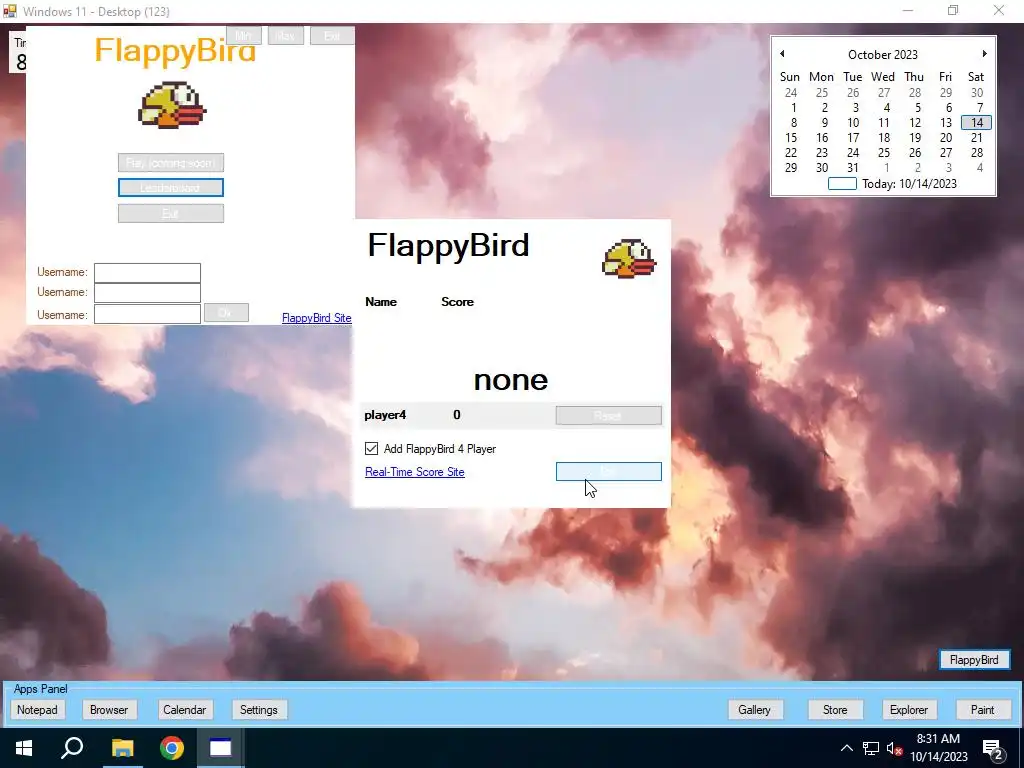The image size is (1024, 768).
Task: Click the muted volume tray icon
Action: tap(894, 748)
